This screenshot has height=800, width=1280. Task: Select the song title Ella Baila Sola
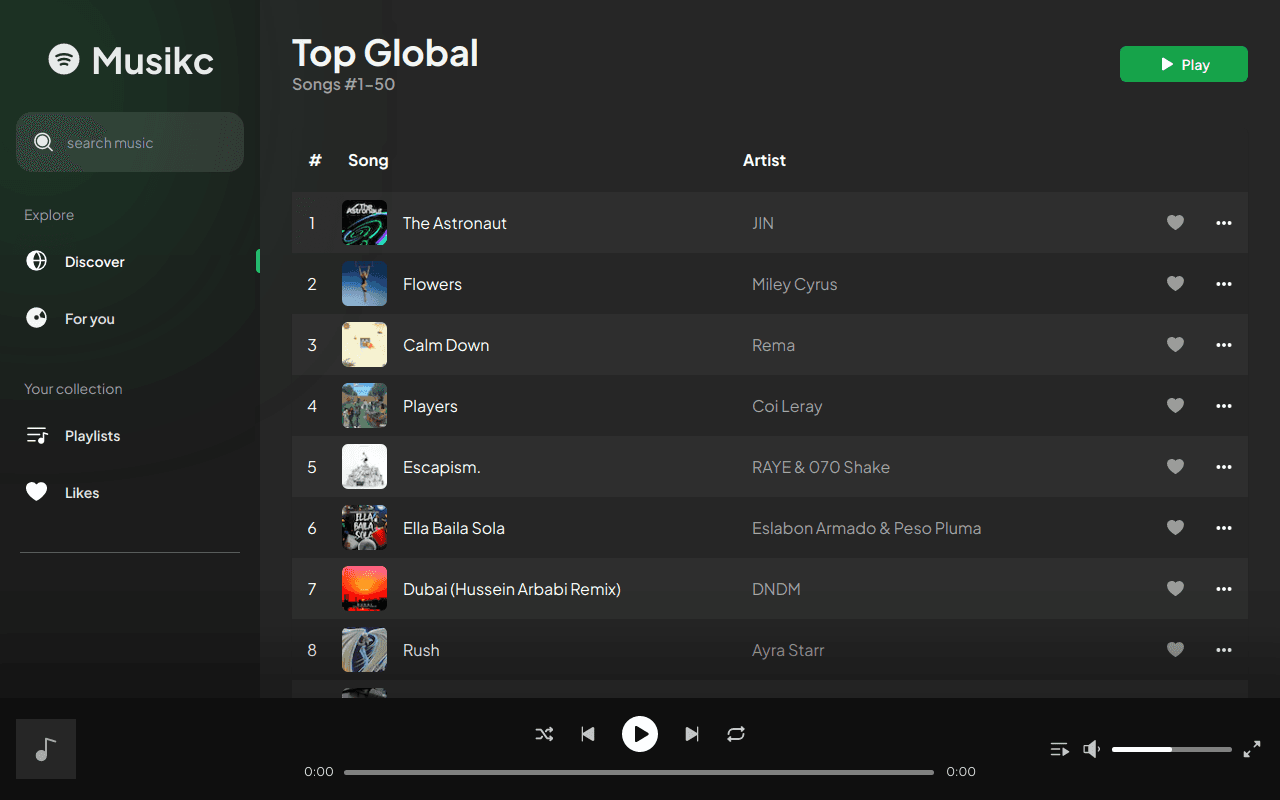click(454, 528)
